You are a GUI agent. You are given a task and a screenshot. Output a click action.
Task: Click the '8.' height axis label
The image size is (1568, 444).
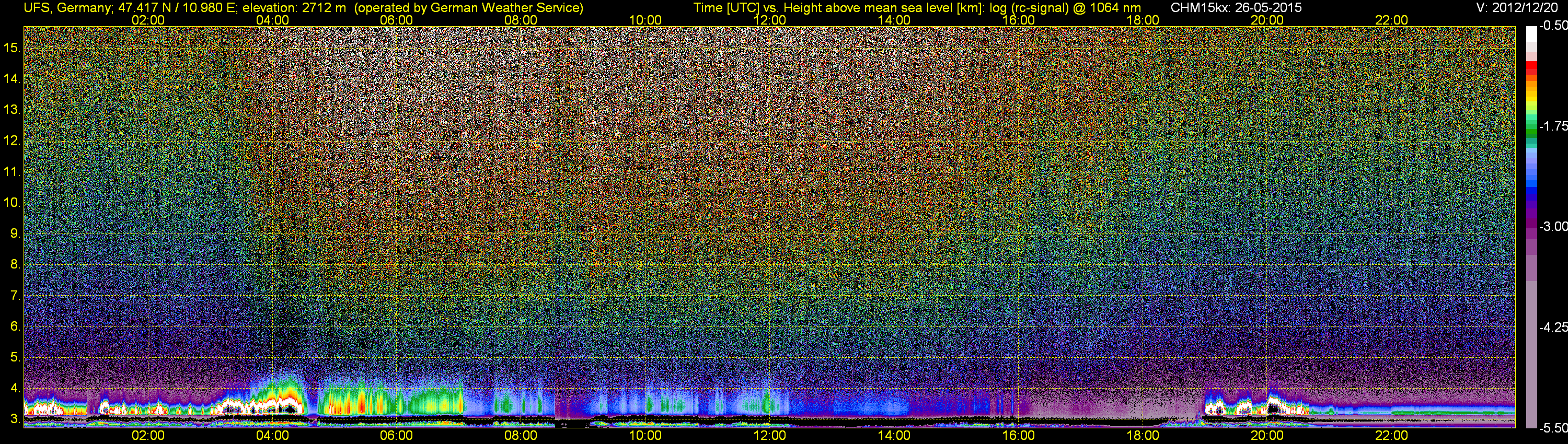pos(15,265)
